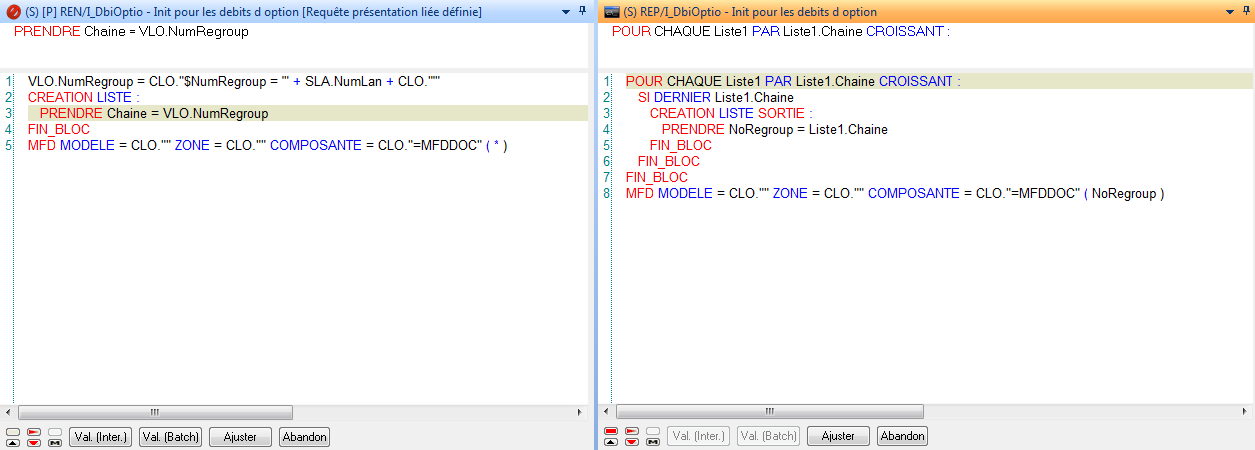Click Ajuster button in the right panel
Viewport: 1255px width, 450px height.
pyautogui.click(x=838, y=436)
